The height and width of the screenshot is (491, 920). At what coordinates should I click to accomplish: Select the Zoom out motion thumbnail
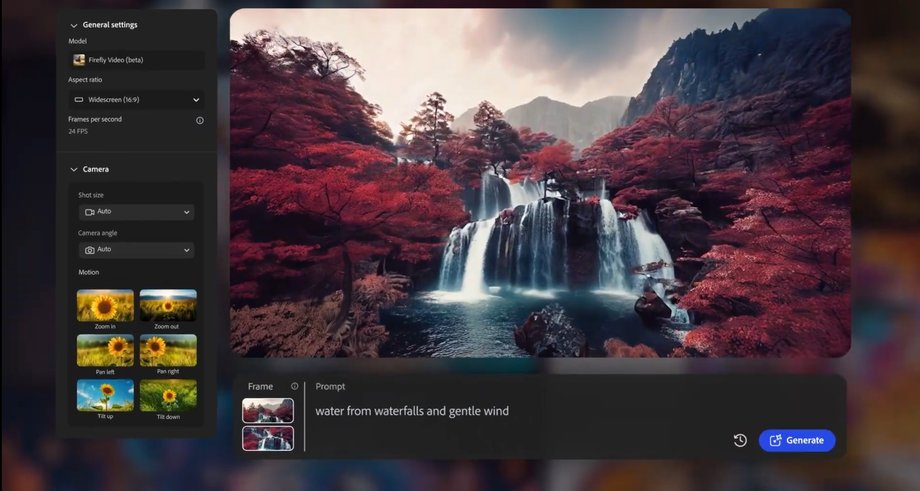click(168, 306)
